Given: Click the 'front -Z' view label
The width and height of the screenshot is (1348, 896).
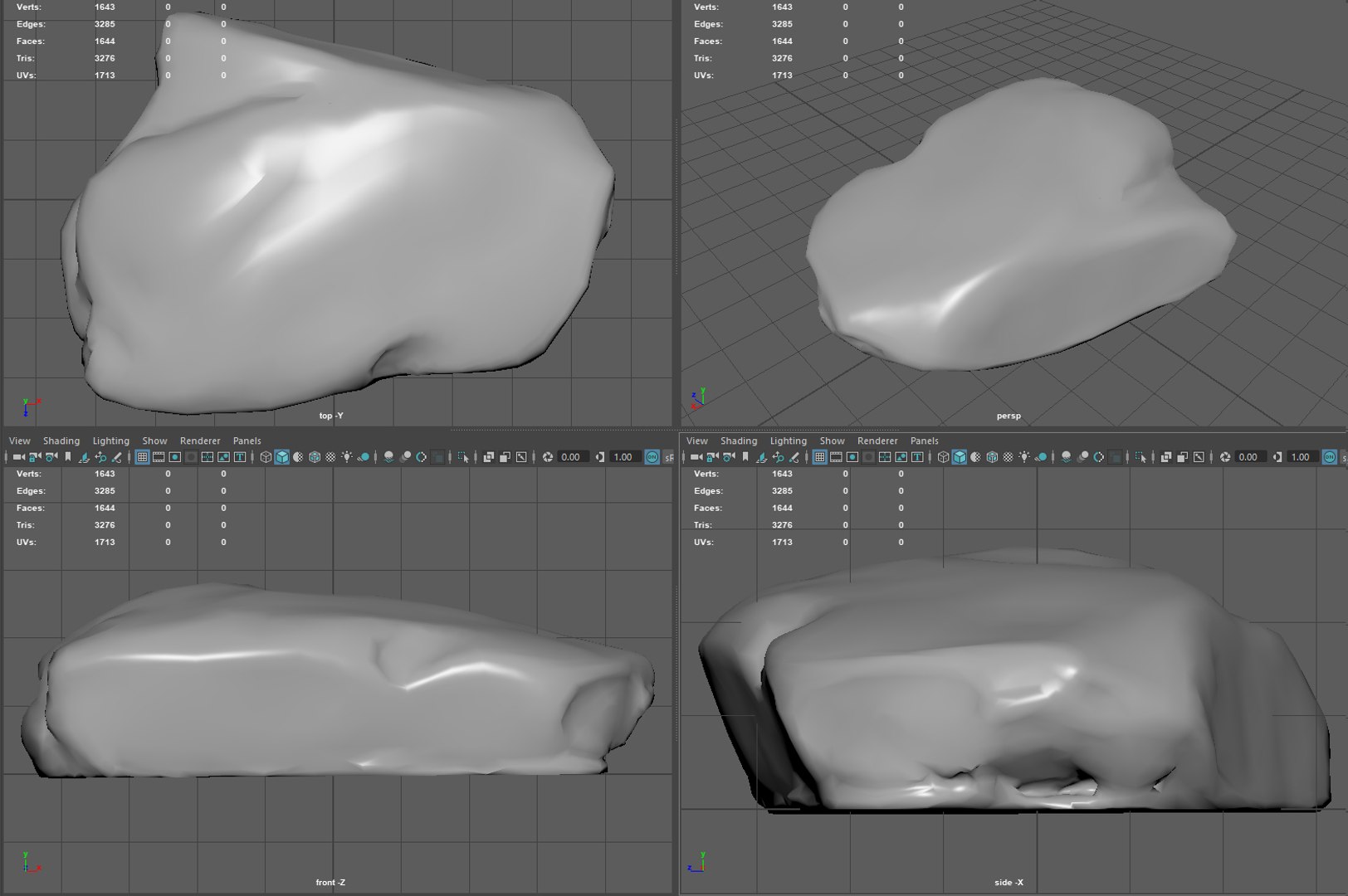Looking at the screenshot, I should (330, 882).
